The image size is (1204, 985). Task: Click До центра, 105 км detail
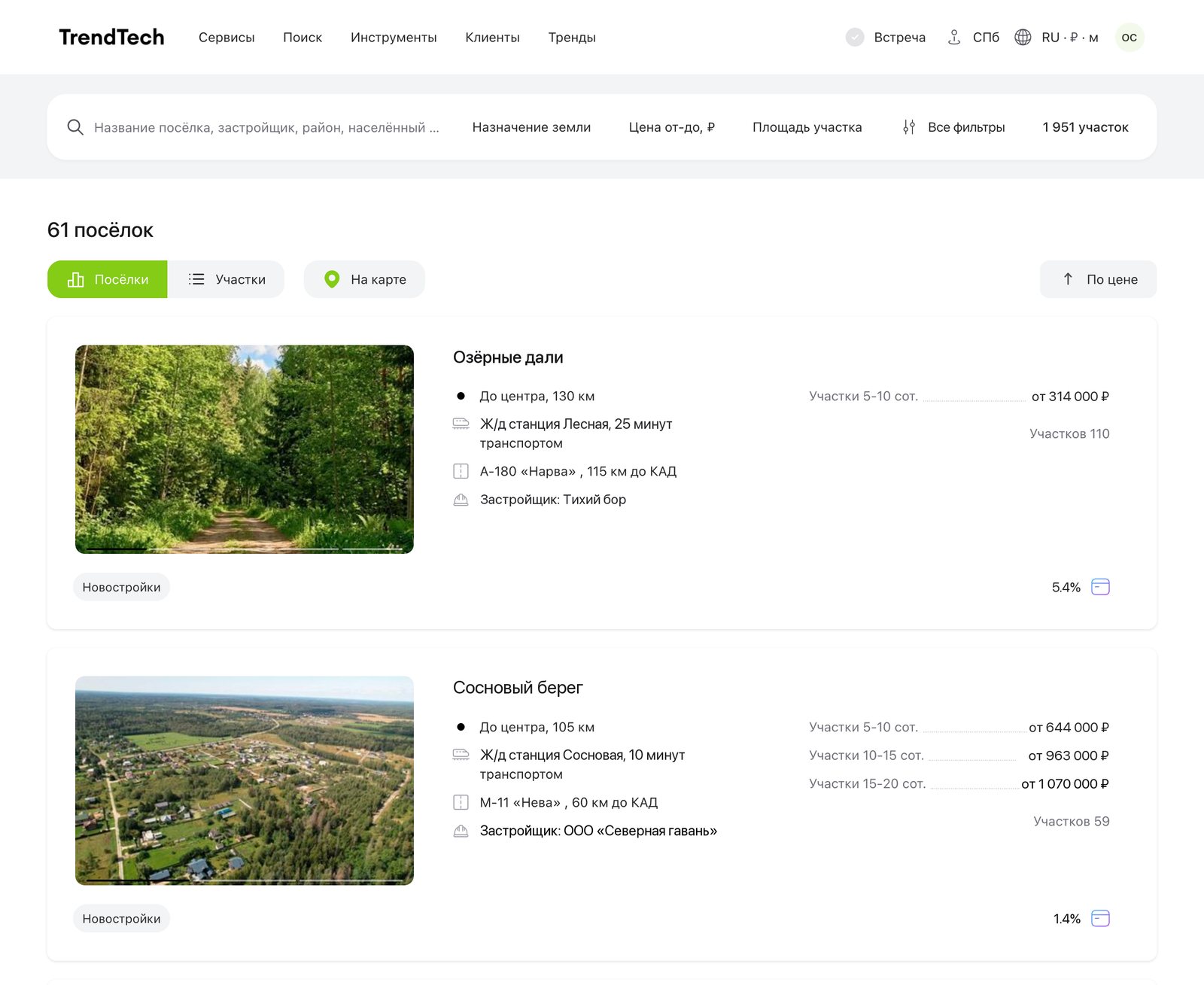click(x=537, y=728)
